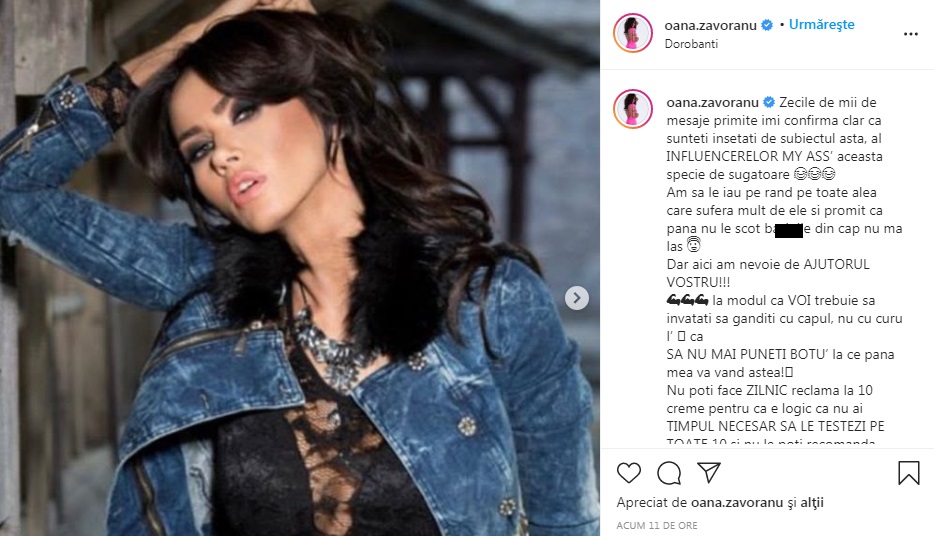Open the three-dot more options menu
Screen dimensions: 934x536
tap(911, 34)
